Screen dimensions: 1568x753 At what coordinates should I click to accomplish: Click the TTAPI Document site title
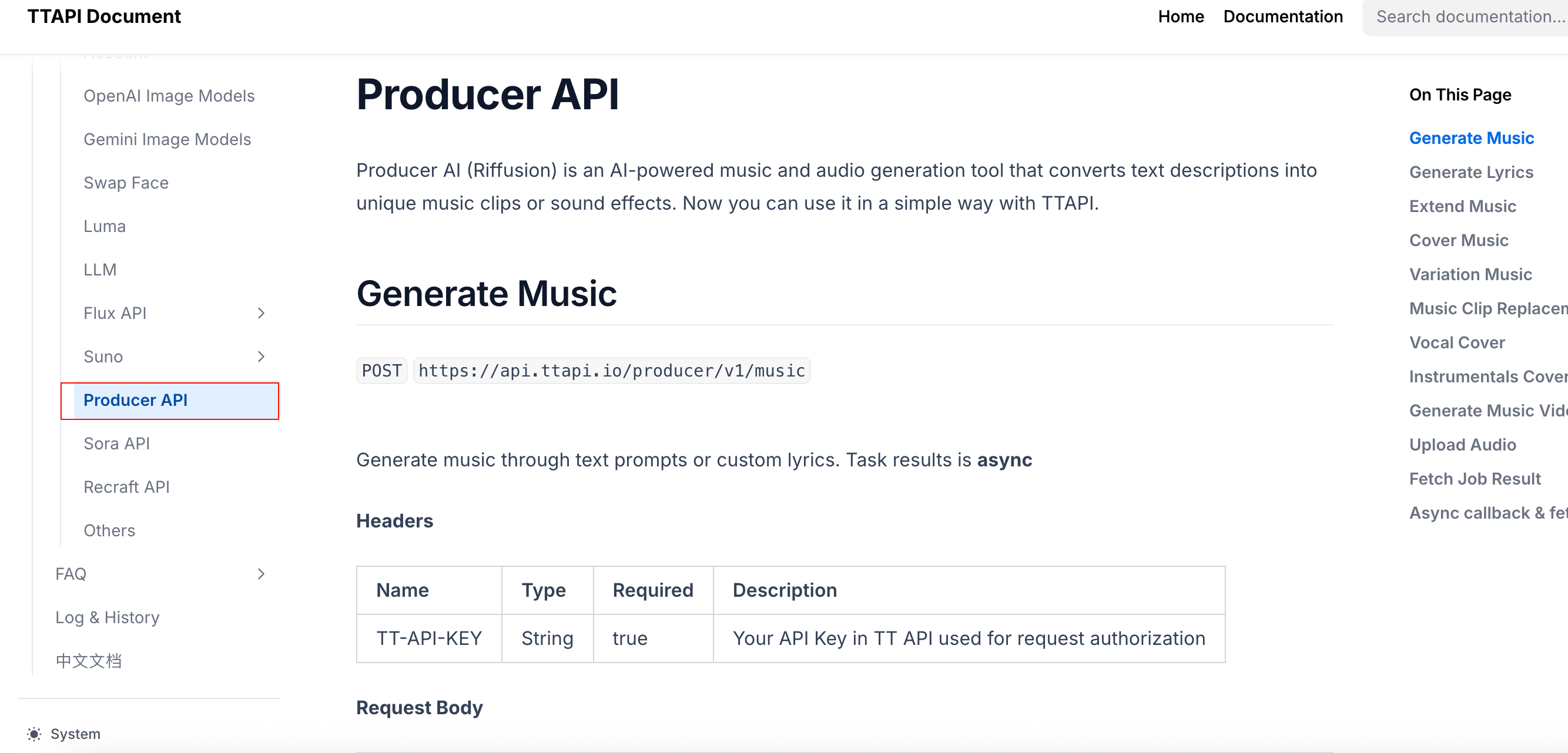[104, 16]
